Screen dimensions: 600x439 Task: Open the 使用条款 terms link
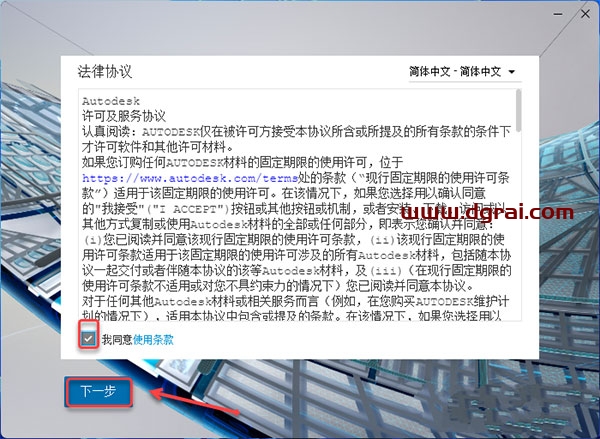click(x=153, y=340)
